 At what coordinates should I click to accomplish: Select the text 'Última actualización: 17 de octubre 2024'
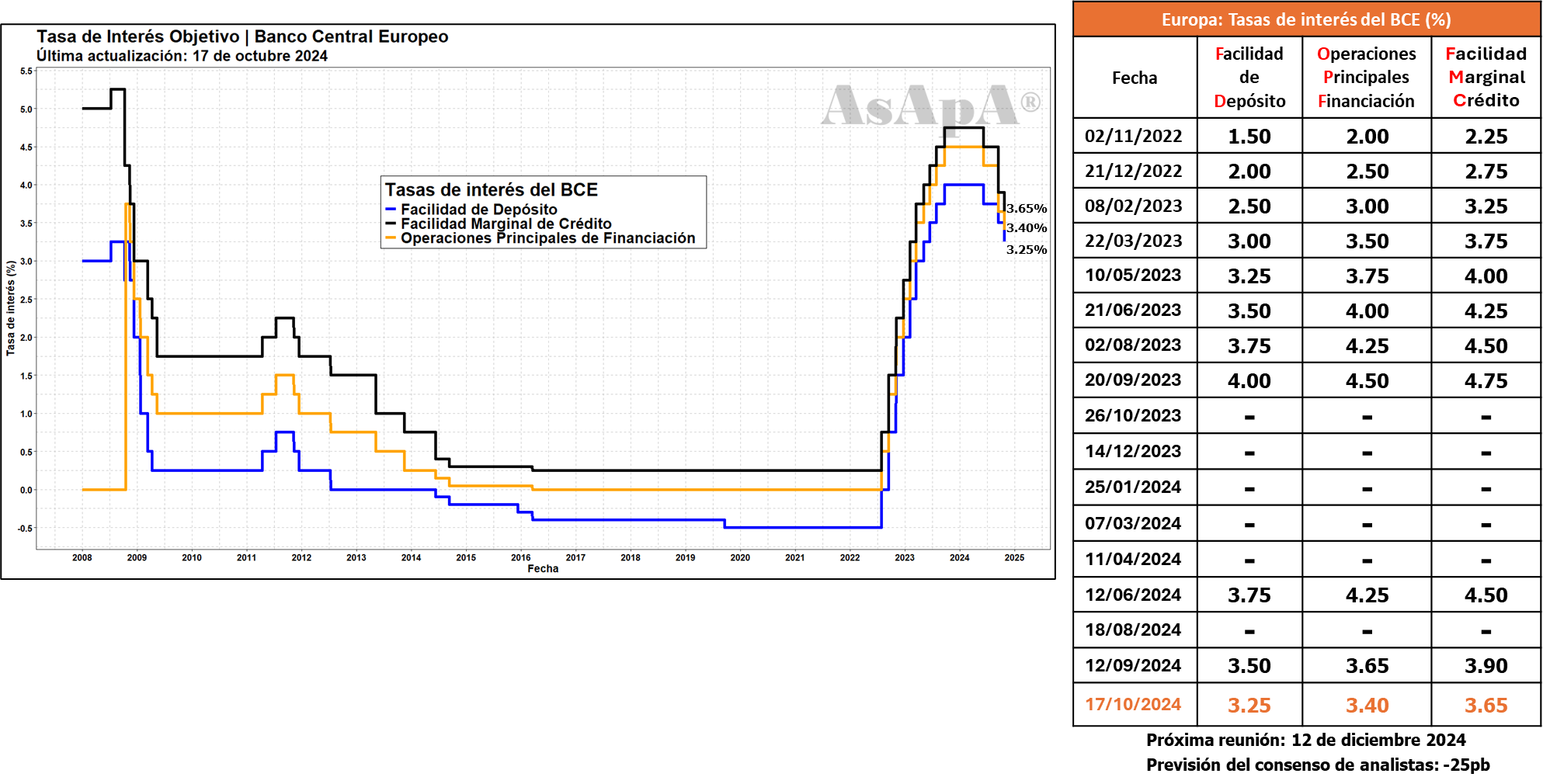182,56
